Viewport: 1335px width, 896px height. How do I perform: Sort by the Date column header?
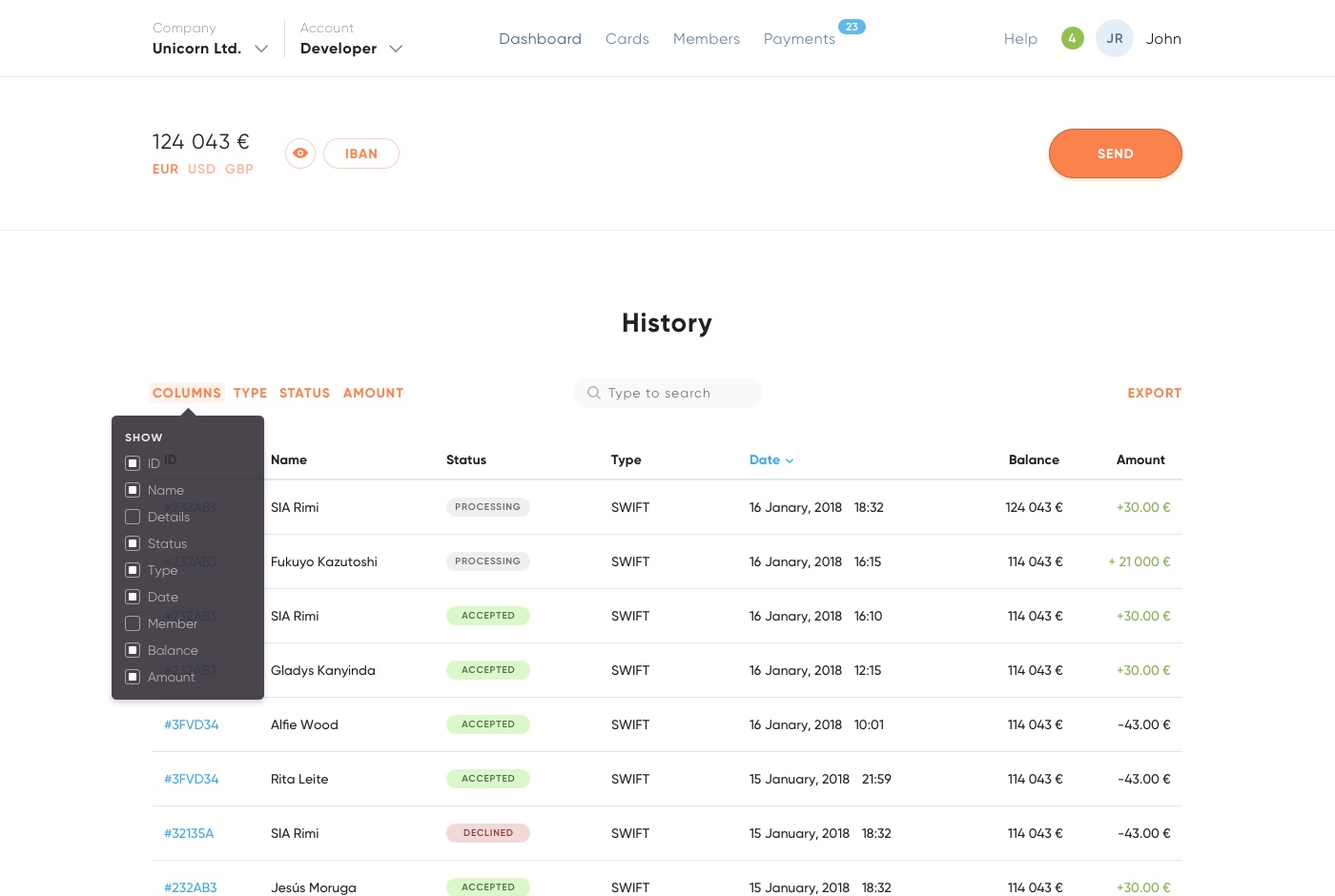tap(771, 459)
